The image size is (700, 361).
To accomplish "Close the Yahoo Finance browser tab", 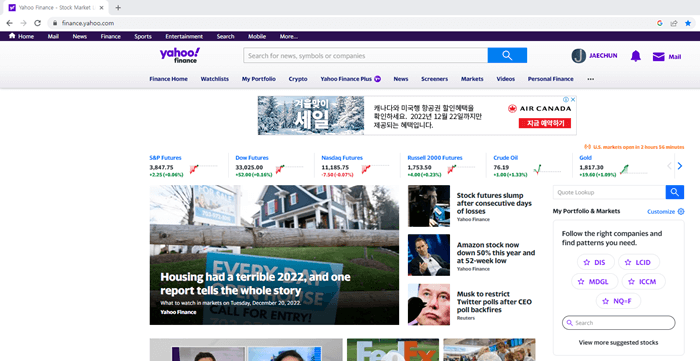I will (101, 8).
